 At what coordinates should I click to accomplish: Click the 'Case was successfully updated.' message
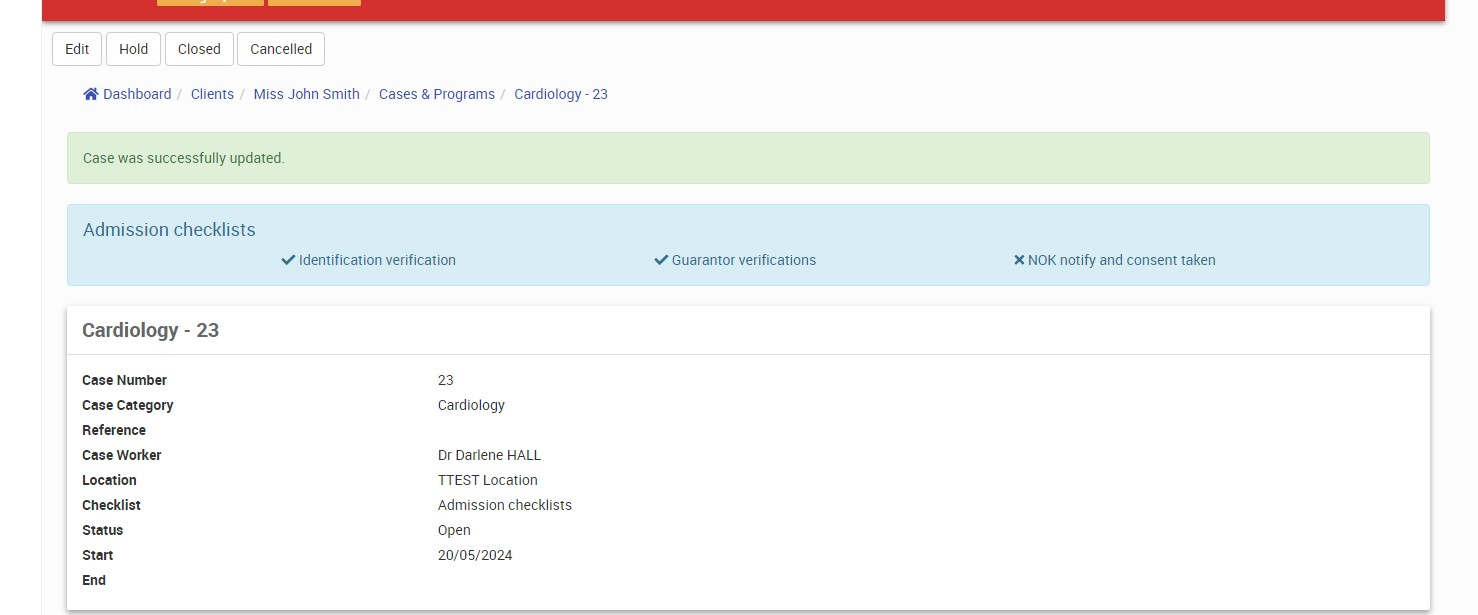(x=184, y=158)
